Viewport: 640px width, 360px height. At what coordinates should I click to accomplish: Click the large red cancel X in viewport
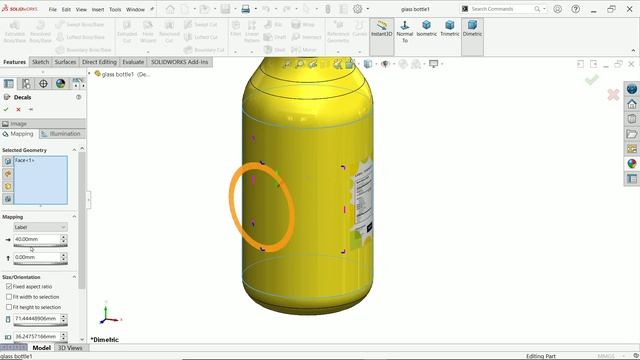(613, 95)
